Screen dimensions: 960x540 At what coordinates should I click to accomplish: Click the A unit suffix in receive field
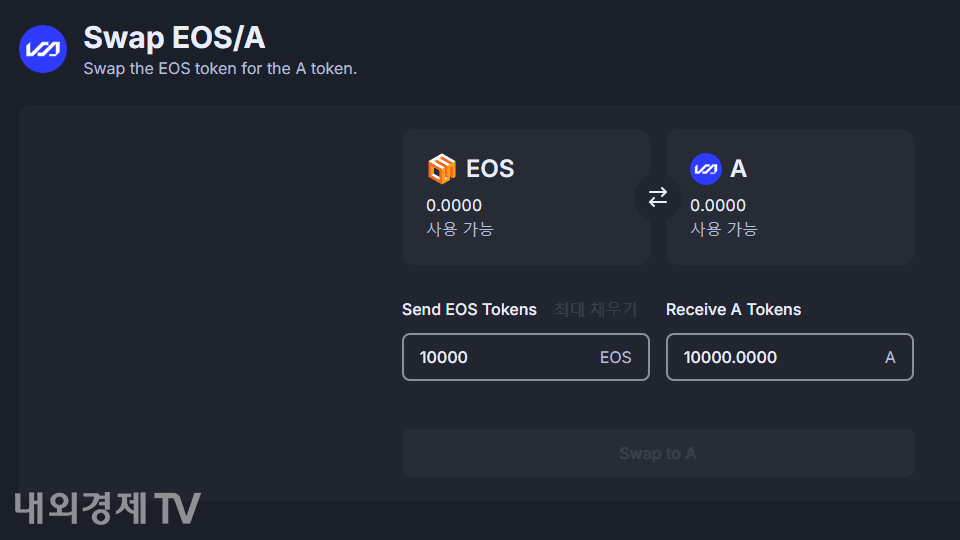tap(890, 357)
